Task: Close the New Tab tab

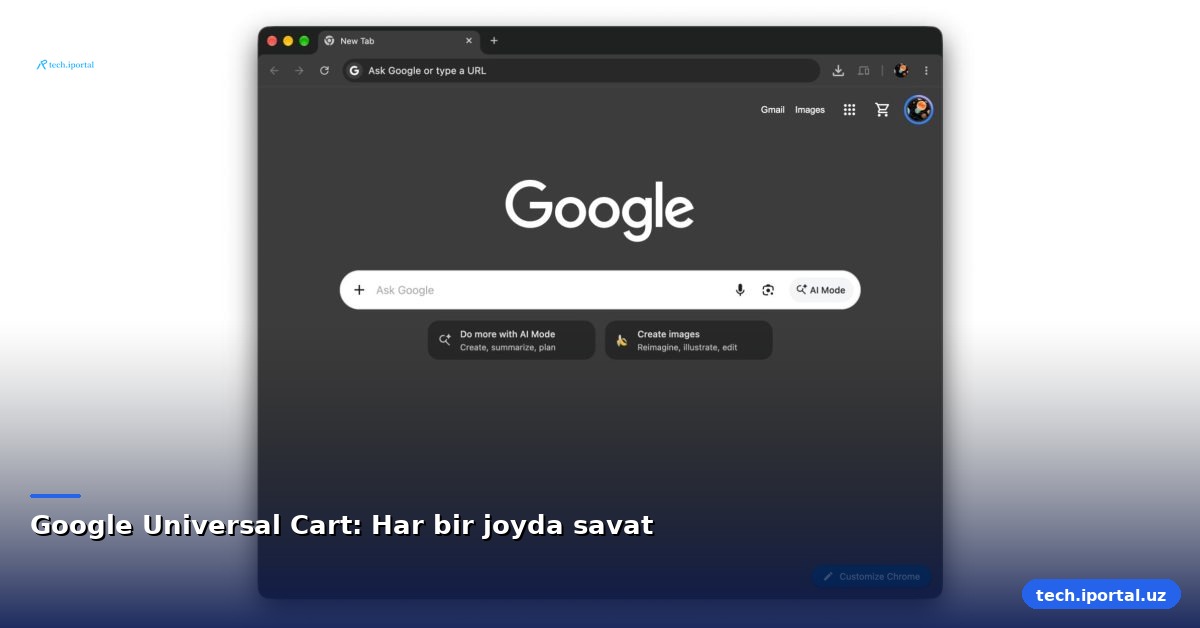Action: [469, 41]
